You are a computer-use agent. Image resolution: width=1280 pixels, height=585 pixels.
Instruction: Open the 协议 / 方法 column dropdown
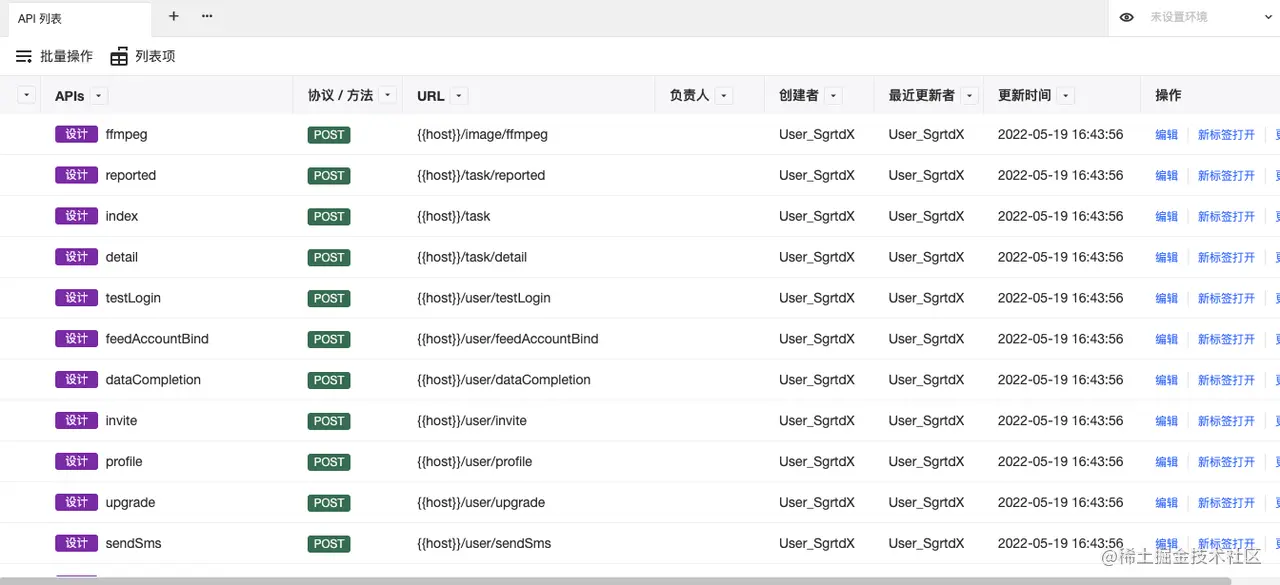pyautogui.click(x=388, y=96)
